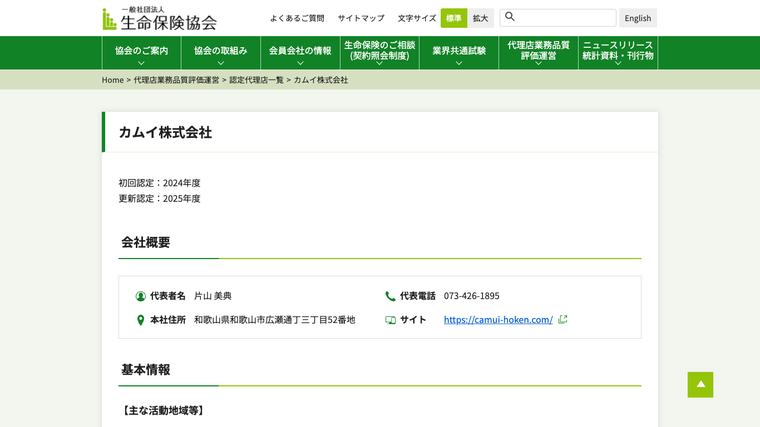Open 代理店業務品質評価運営 breadcrumb link
Image resolution: width=760 pixels, height=427 pixels.
176,80
